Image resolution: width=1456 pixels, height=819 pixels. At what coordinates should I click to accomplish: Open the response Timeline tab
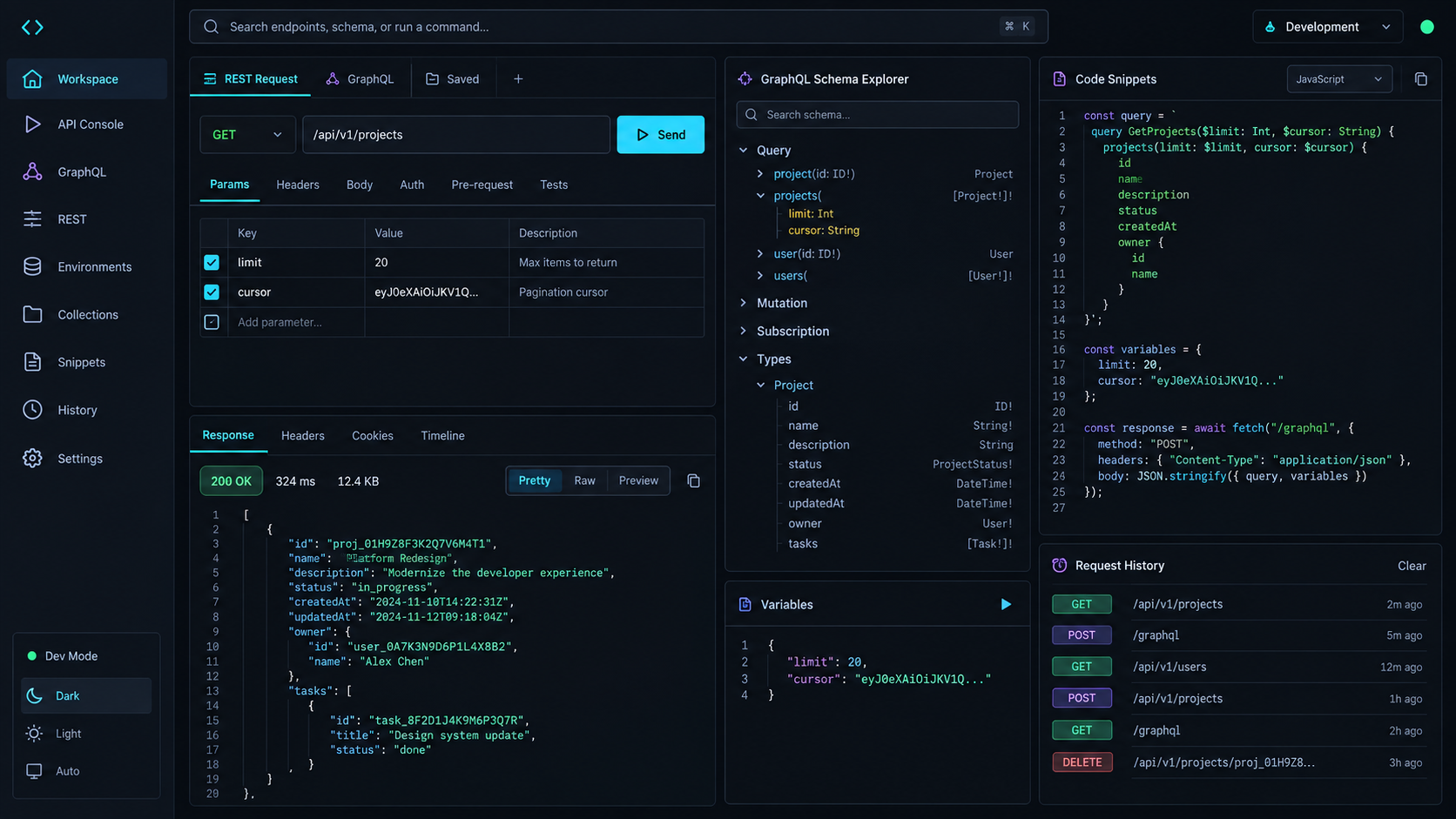pos(442,435)
